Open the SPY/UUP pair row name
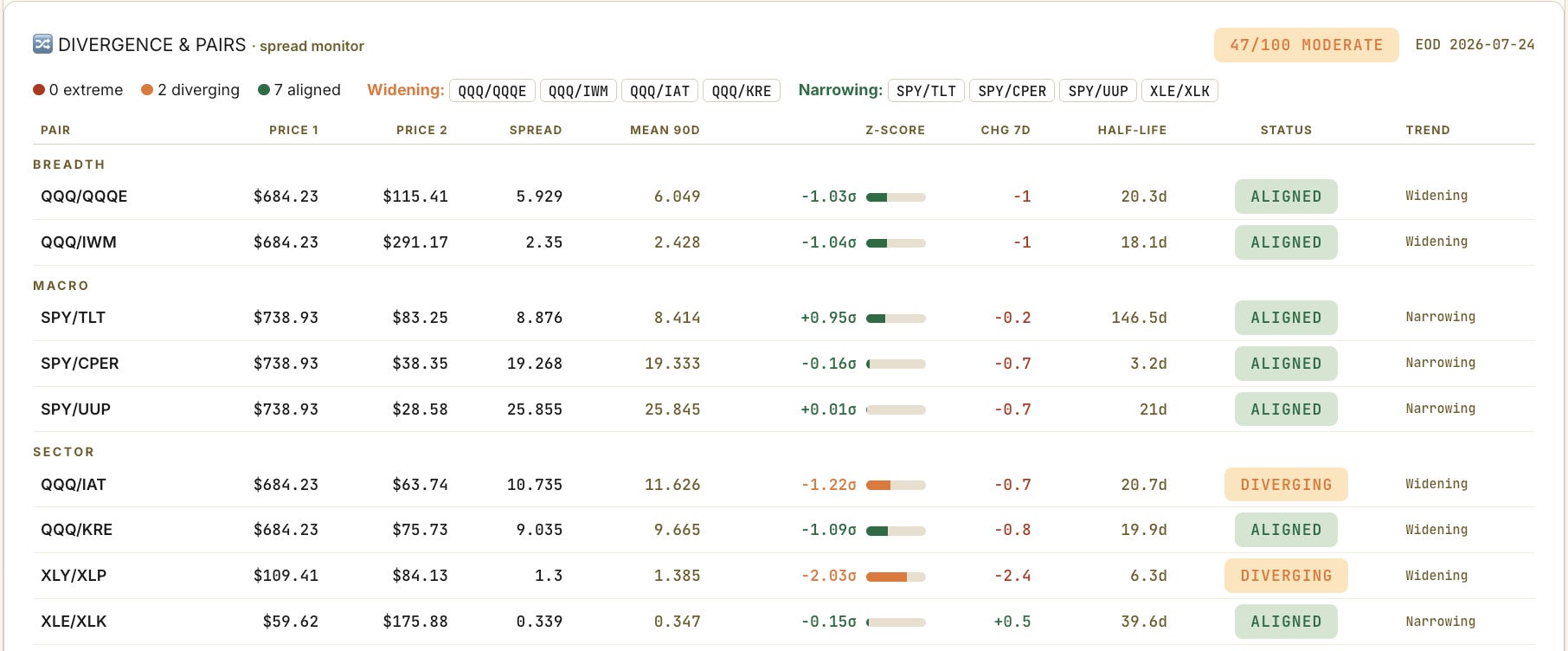This screenshot has height=651, width=1568. [x=75, y=409]
